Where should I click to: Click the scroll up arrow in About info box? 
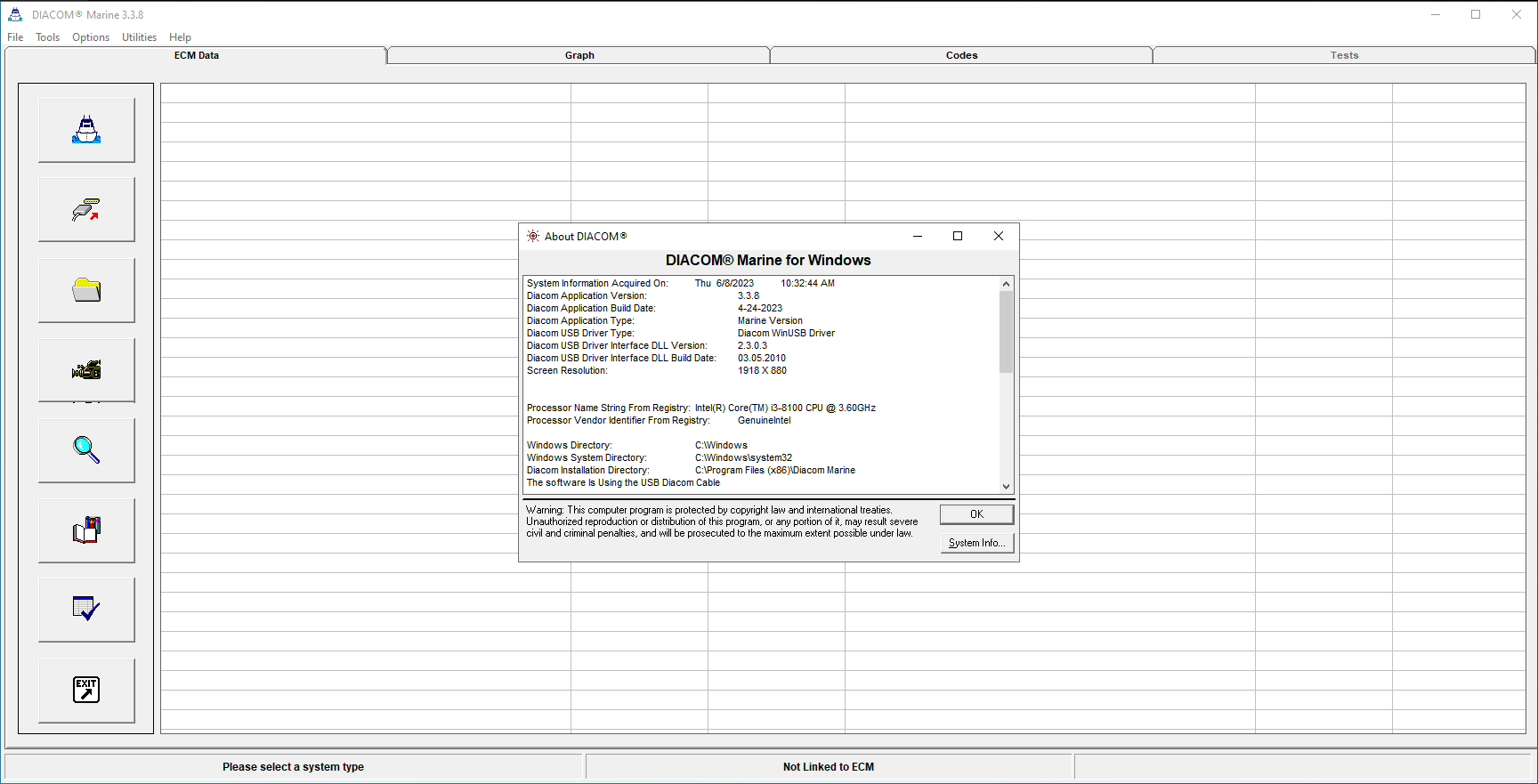point(1006,285)
